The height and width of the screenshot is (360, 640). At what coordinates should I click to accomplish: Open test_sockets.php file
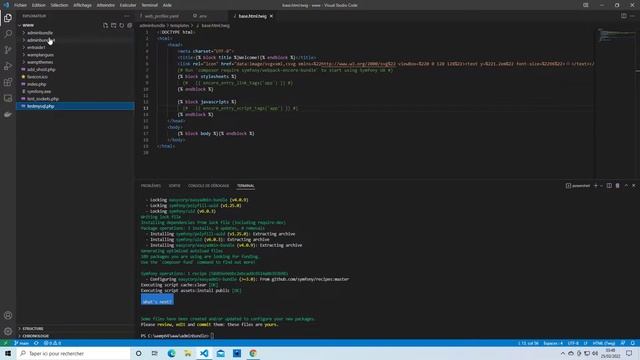pos(43,99)
